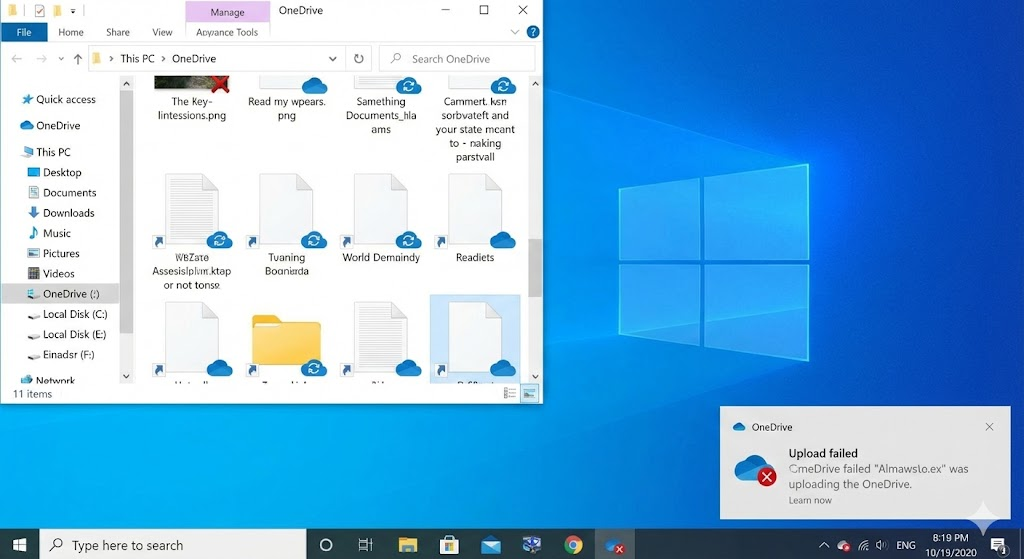Open Explorer help question mark icon
This screenshot has width=1024, height=559.
point(533,32)
